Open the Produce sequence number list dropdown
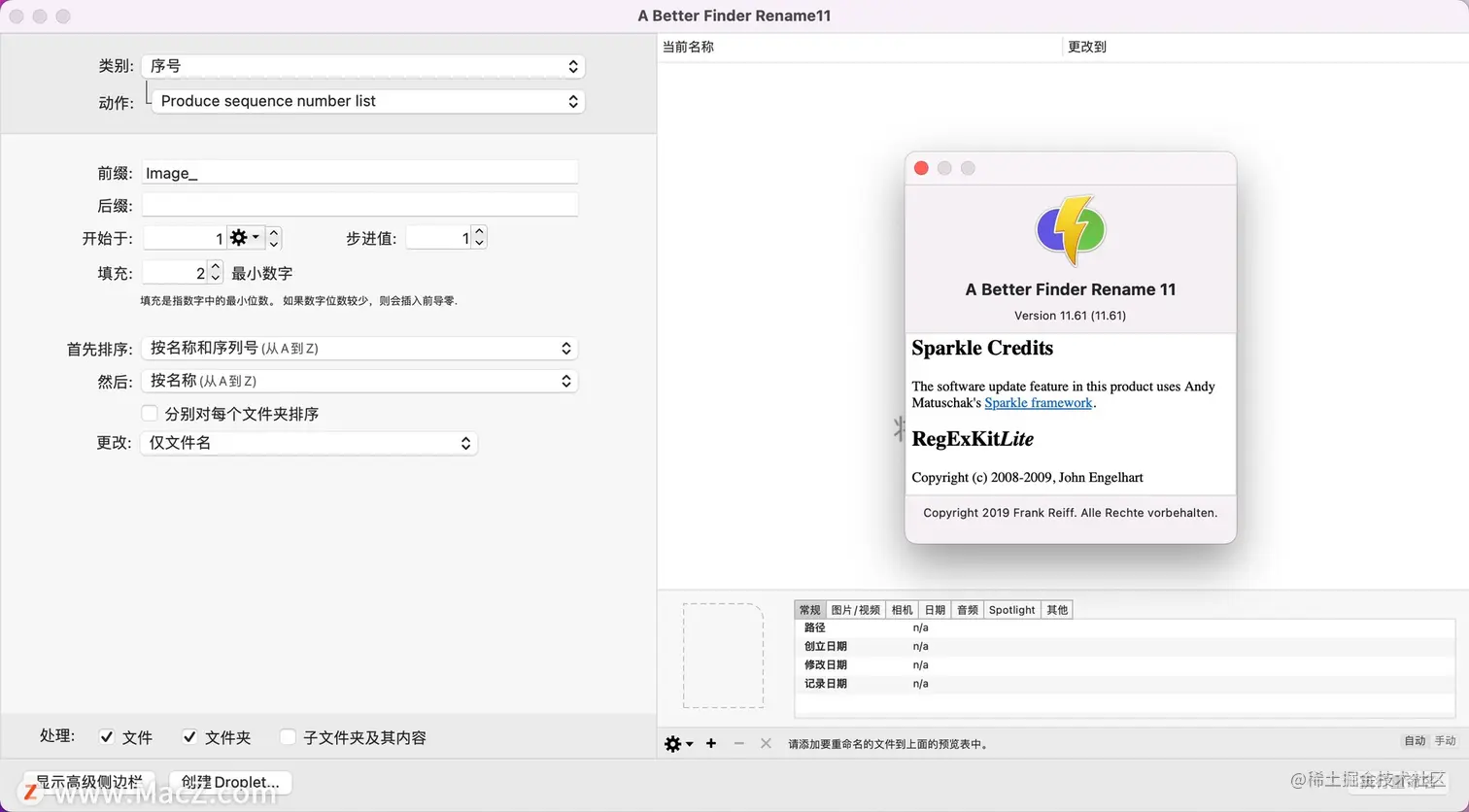Viewport: 1469px width, 812px height. (367, 101)
